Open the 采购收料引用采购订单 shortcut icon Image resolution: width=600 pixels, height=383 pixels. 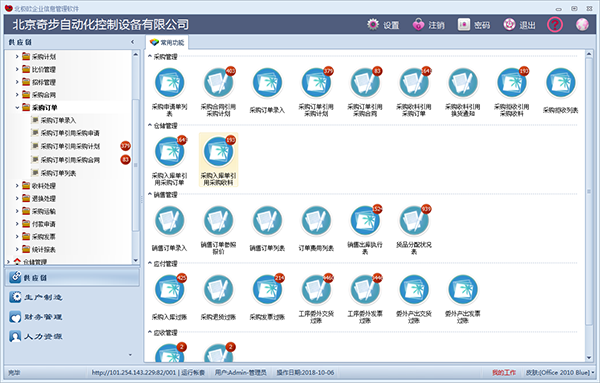pyautogui.click(x=414, y=83)
